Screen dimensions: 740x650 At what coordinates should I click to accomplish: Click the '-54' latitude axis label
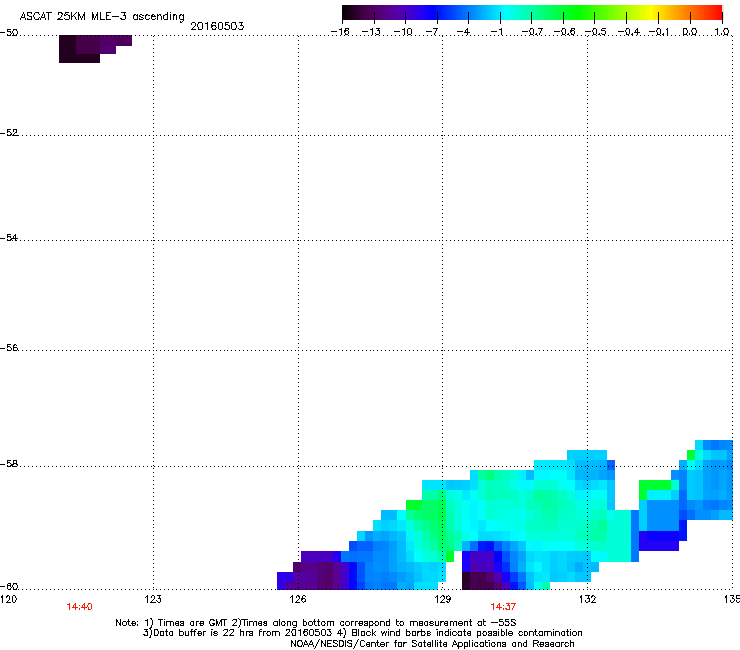[9, 237]
